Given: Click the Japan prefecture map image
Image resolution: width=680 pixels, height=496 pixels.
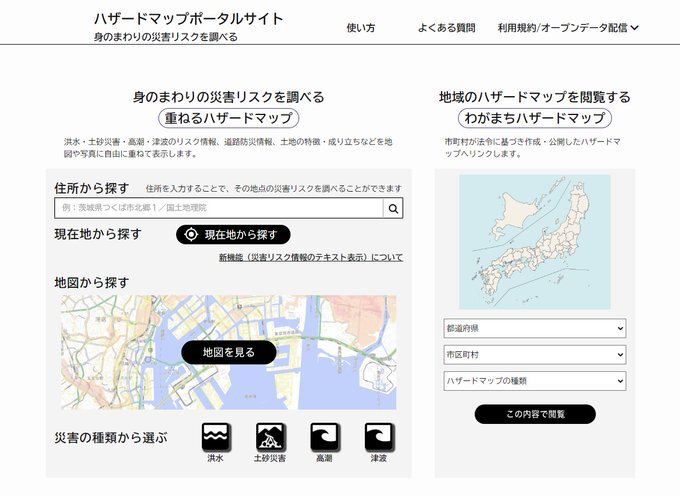Looking at the screenshot, I should (535, 241).
